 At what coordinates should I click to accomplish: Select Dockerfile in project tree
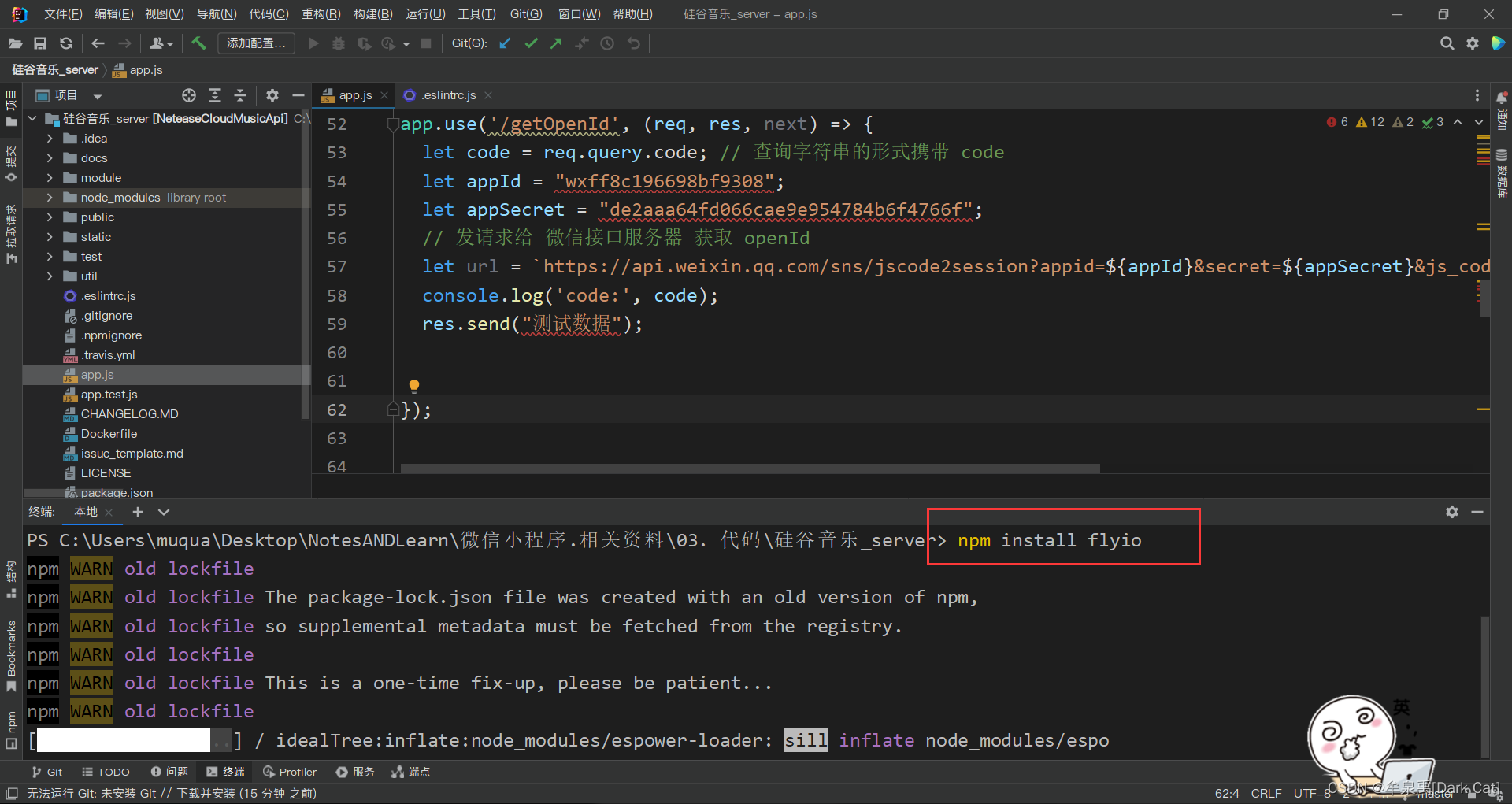pyautogui.click(x=109, y=434)
